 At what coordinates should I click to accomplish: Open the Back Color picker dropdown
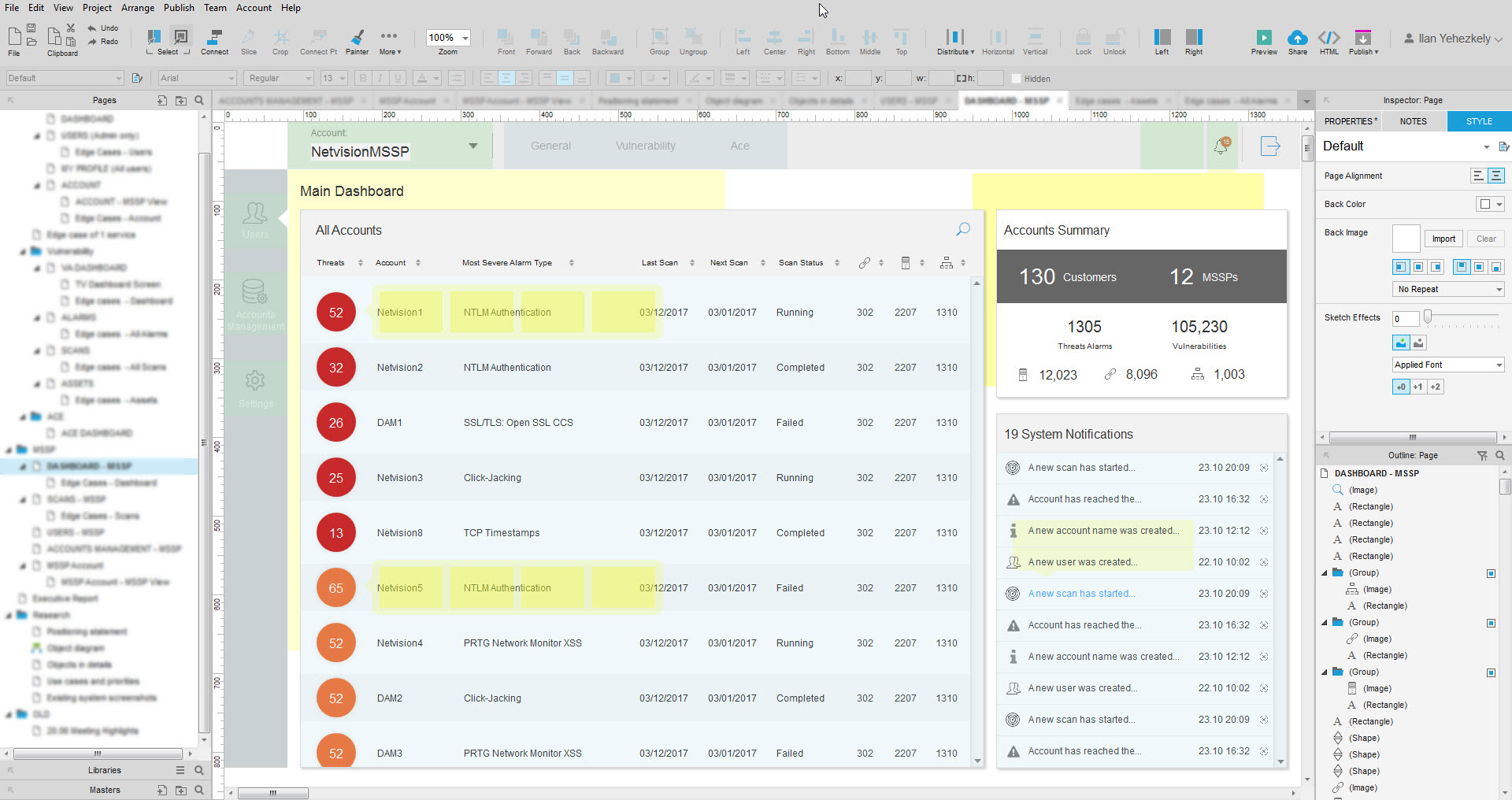[1490, 204]
